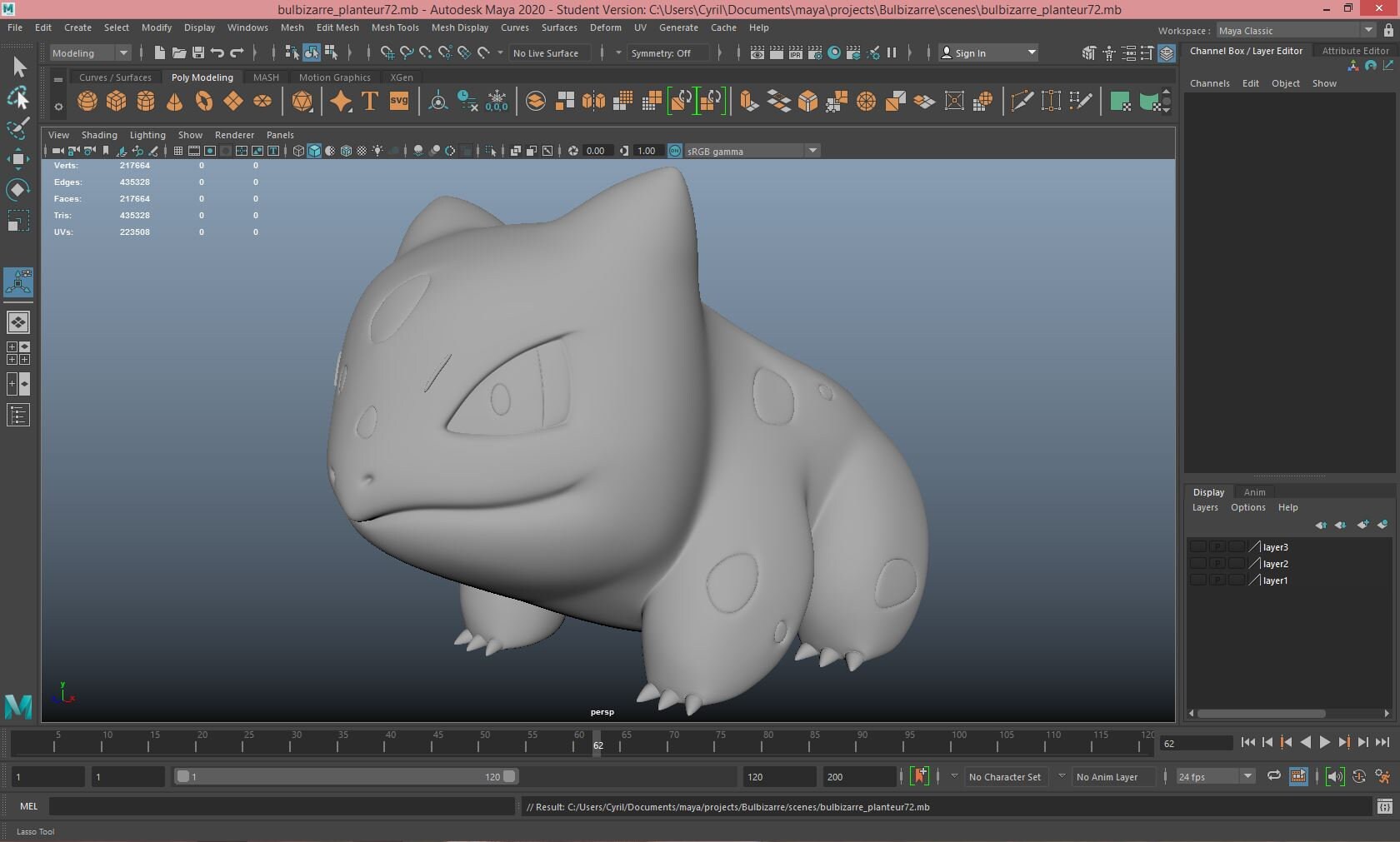Create a polygon torus from shelf
Screen dimensions: 1400x842
(204, 102)
